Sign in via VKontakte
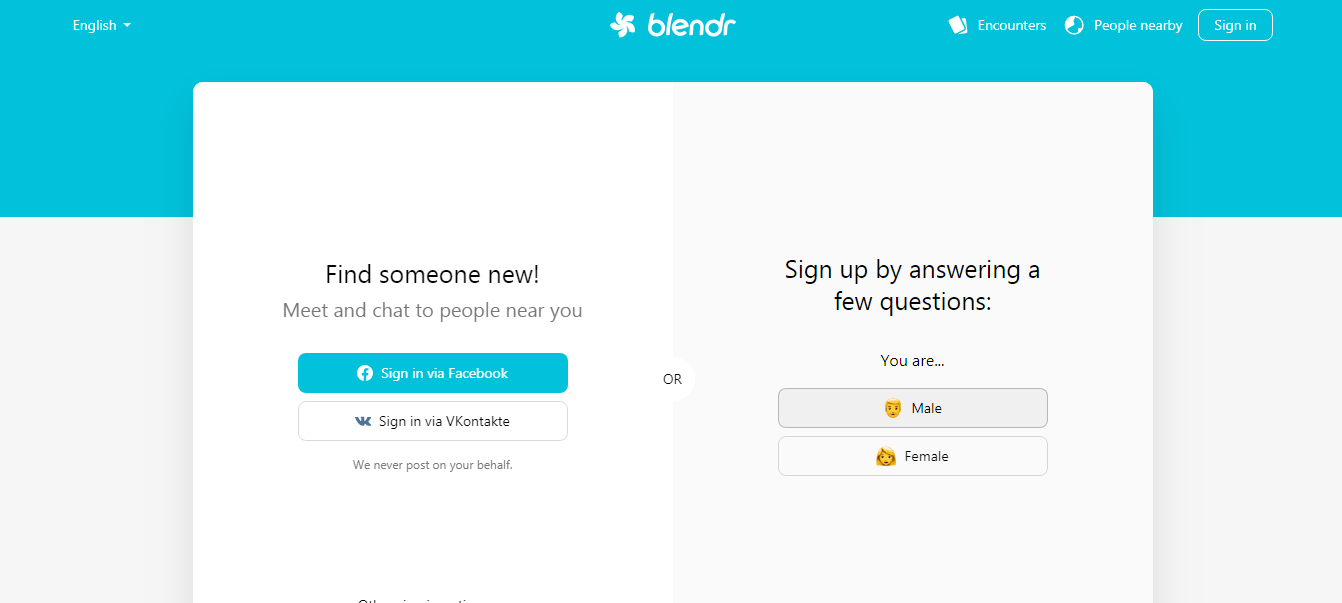This screenshot has width=1342, height=603. point(432,421)
